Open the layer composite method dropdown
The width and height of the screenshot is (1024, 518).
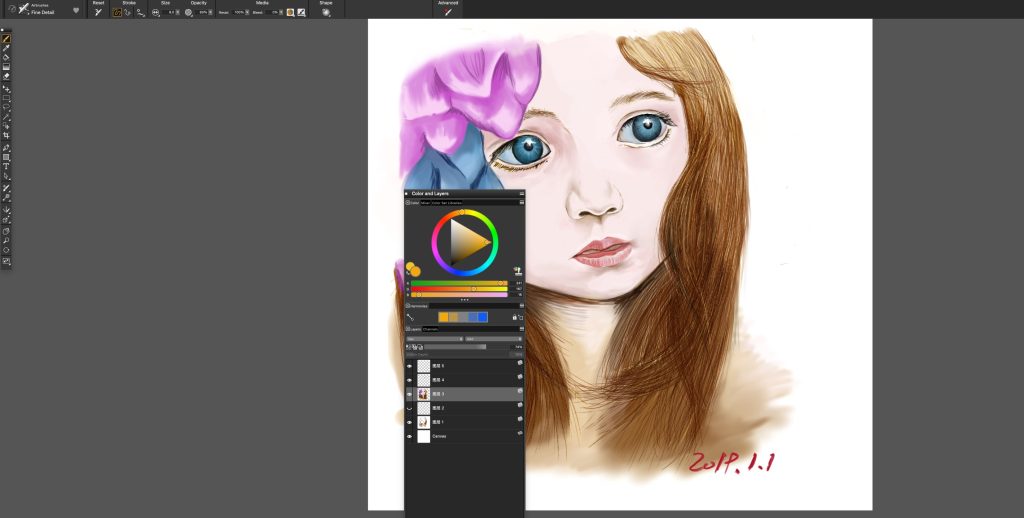pyautogui.click(x=434, y=339)
